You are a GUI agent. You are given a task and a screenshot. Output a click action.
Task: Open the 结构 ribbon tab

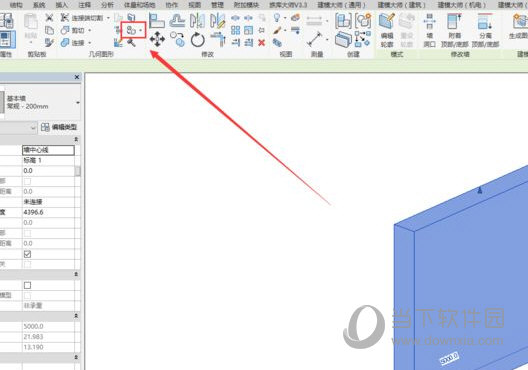coord(16,5)
